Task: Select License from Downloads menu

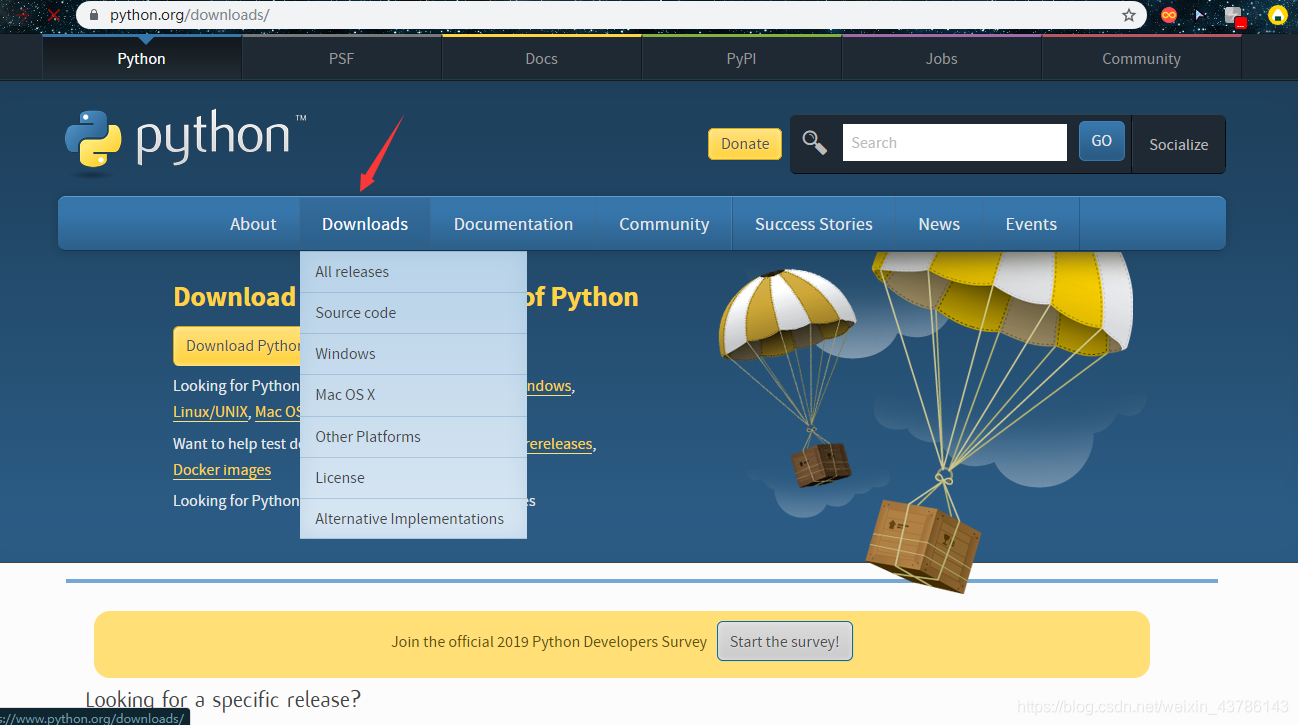Action: click(x=413, y=478)
